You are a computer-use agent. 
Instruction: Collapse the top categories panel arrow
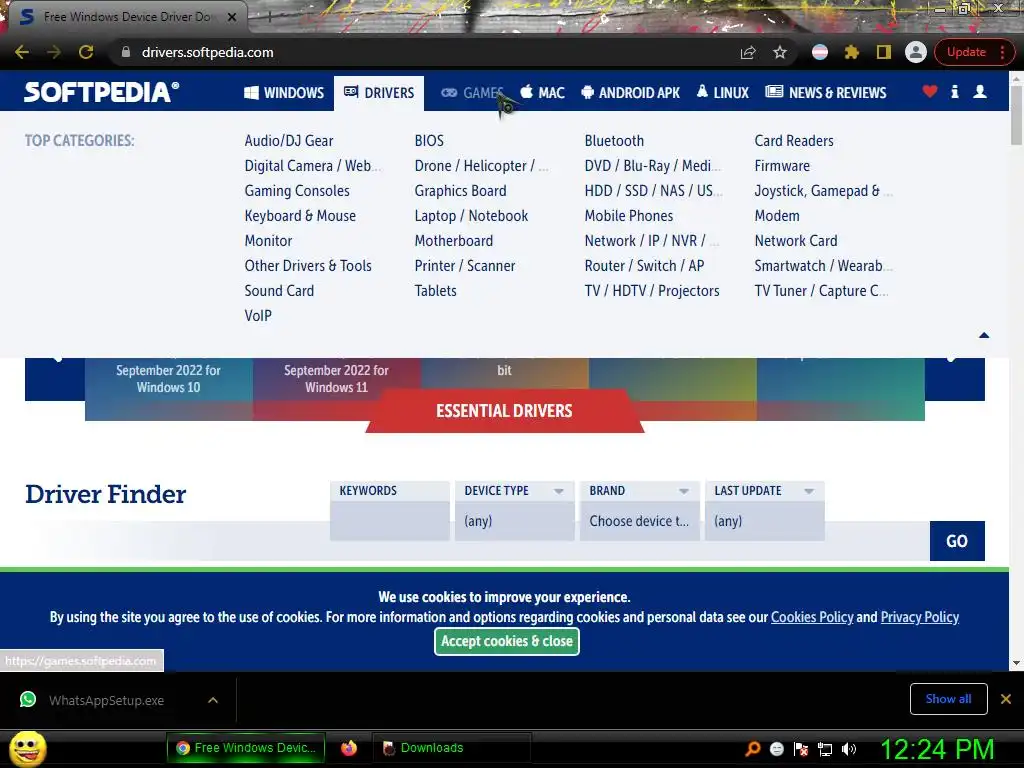(984, 335)
